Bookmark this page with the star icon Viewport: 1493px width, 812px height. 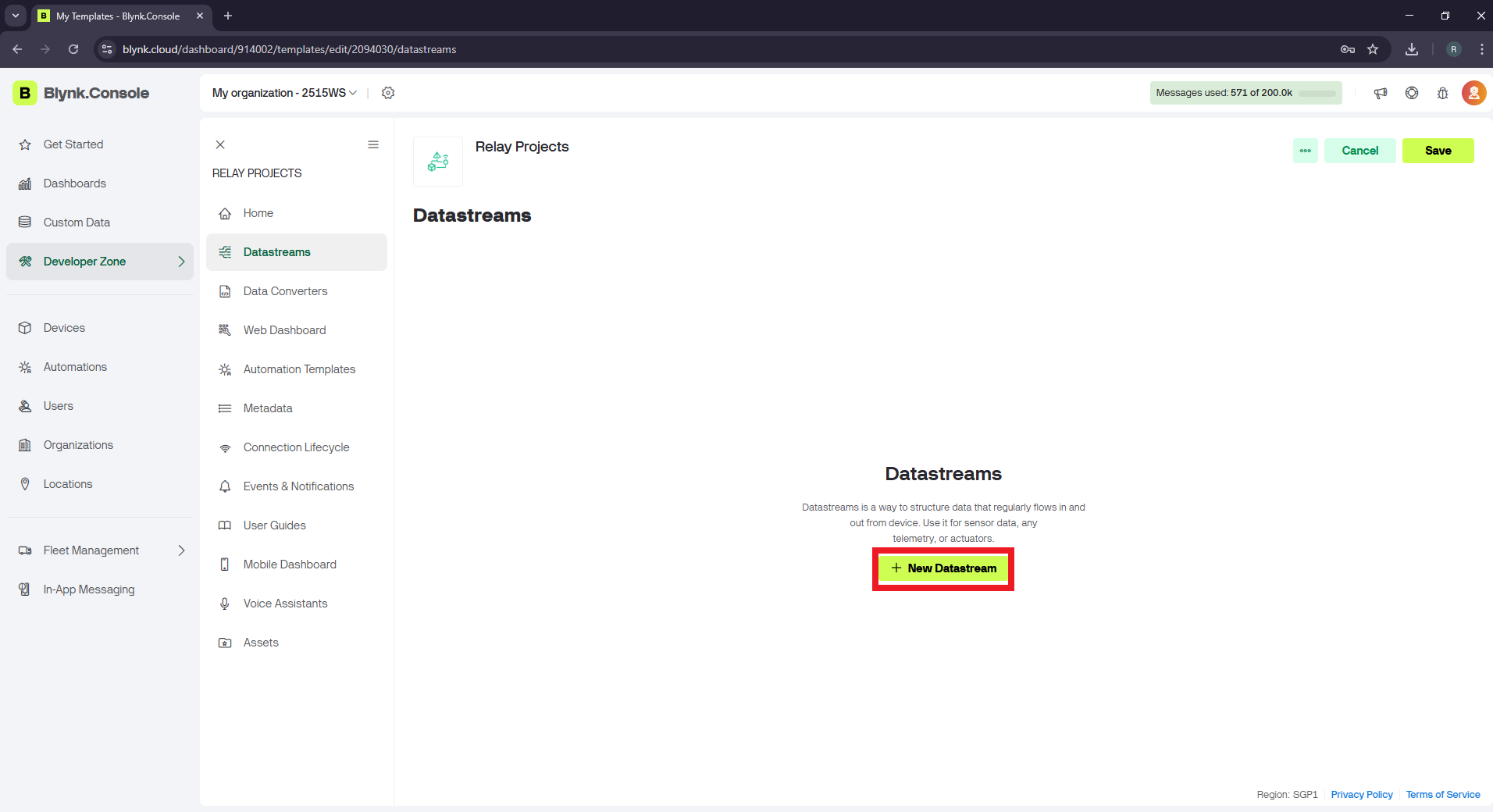click(1373, 49)
